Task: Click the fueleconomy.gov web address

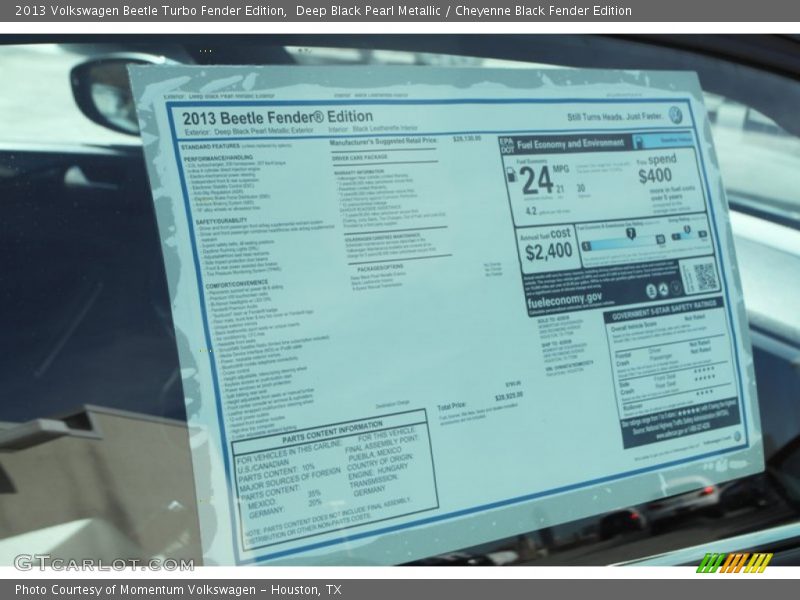Action: 564,299
